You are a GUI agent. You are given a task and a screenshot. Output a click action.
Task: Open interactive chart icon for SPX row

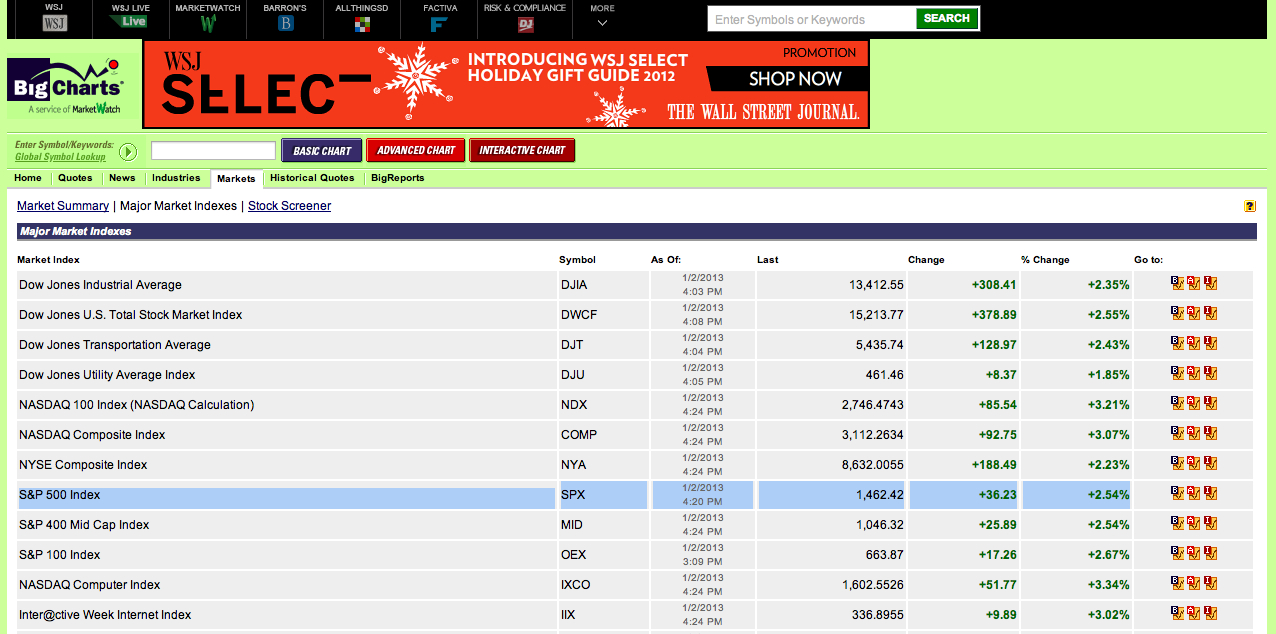(1210, 494)
